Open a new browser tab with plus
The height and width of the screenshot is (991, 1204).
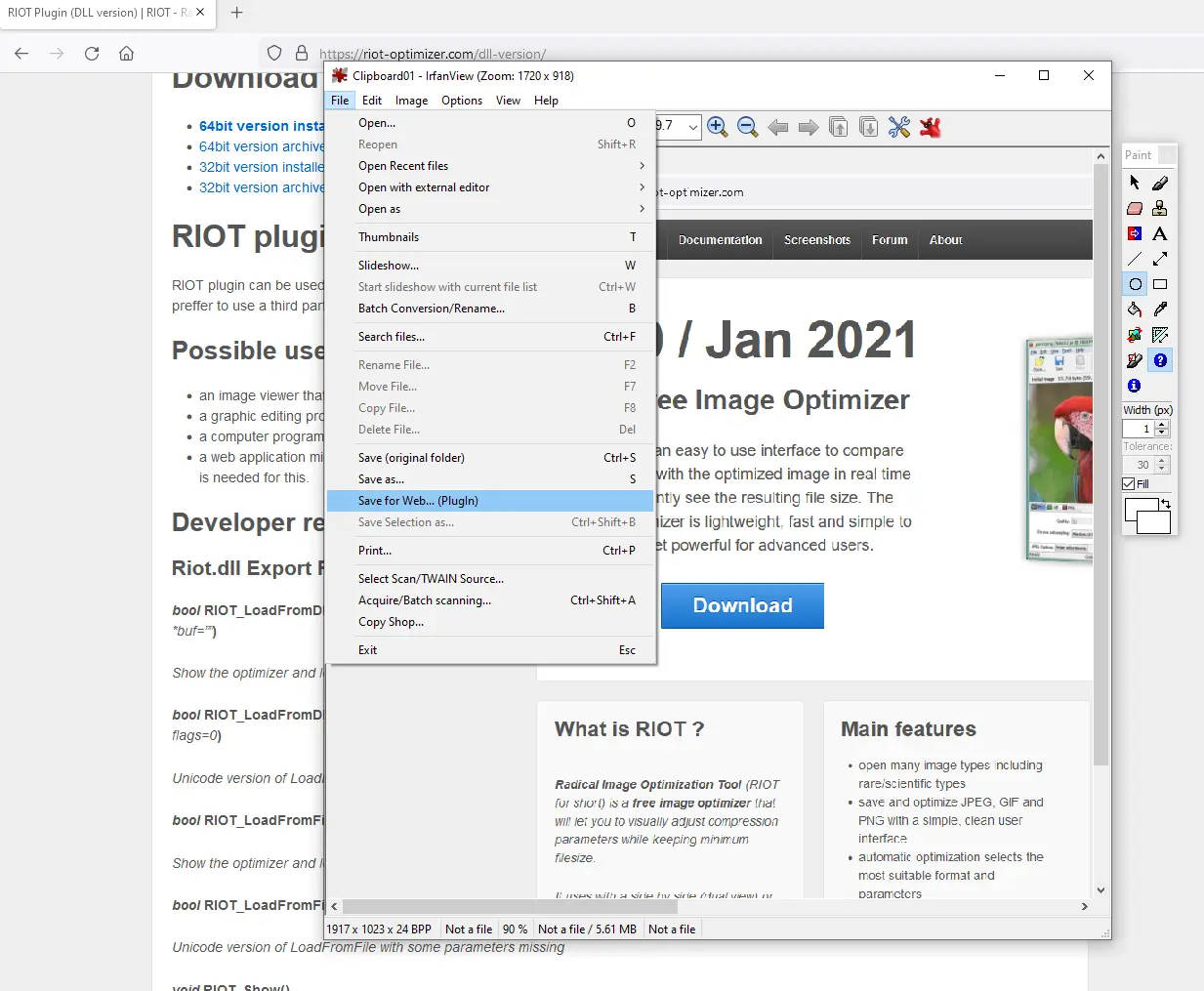[236, 13]
